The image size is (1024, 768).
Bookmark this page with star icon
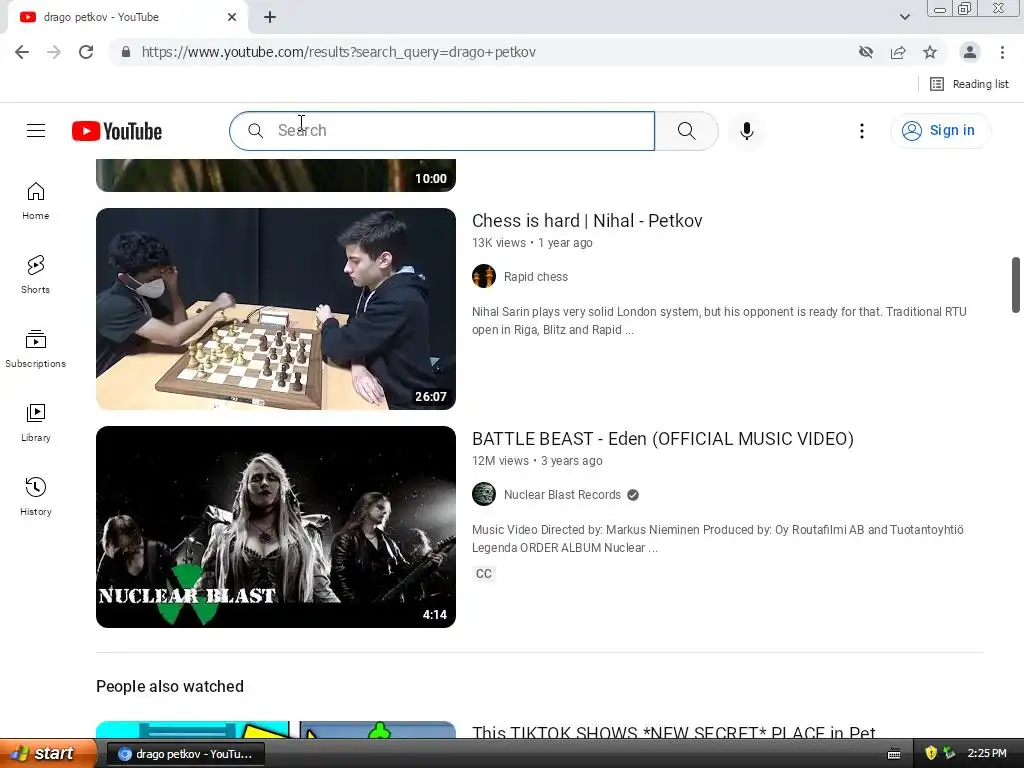tap(930, 52)
